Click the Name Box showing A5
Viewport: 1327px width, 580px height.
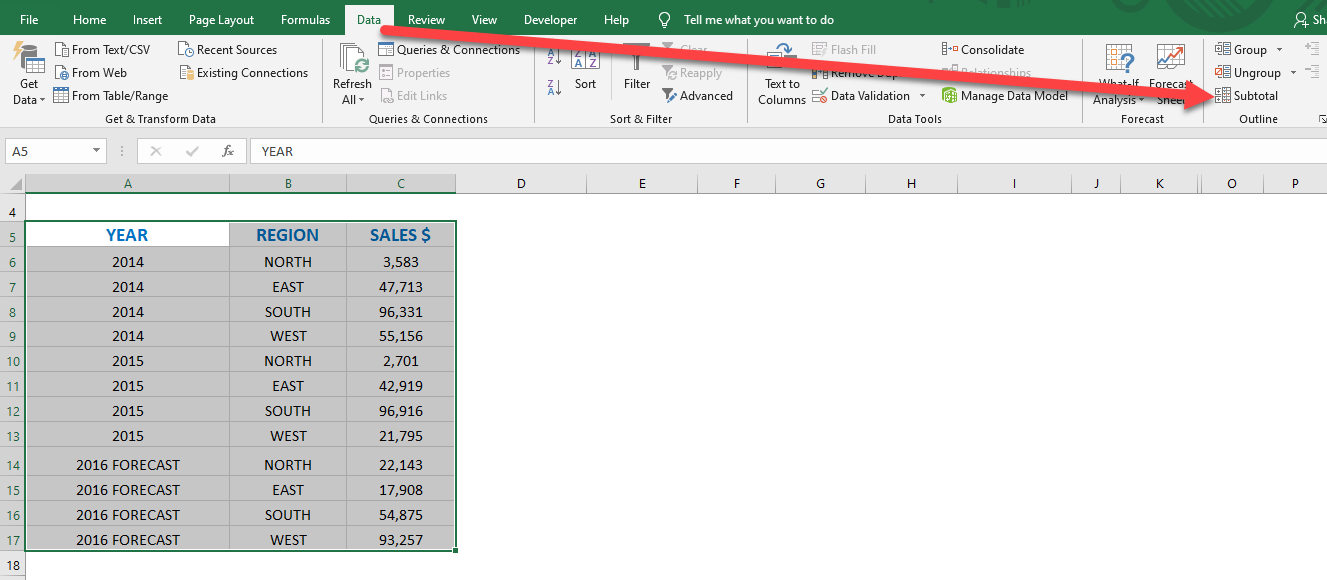coord(47,151)
